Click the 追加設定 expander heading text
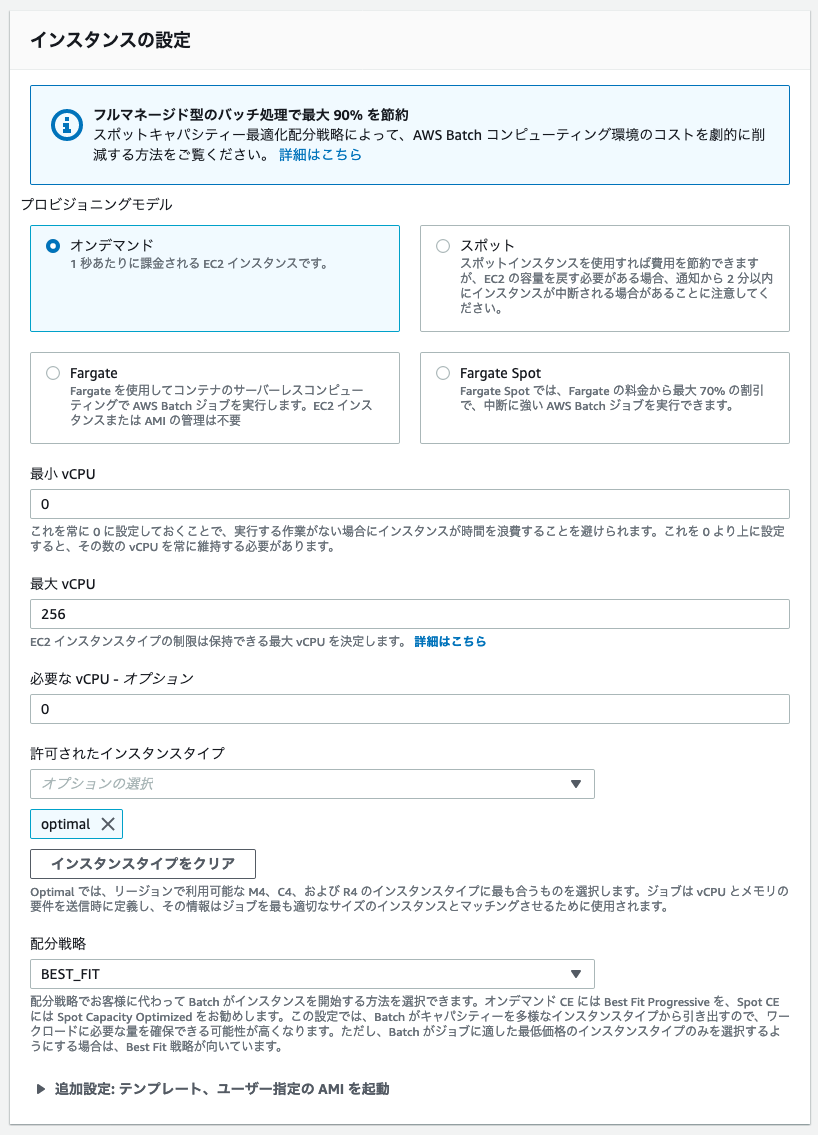 tap(222, 1089)
